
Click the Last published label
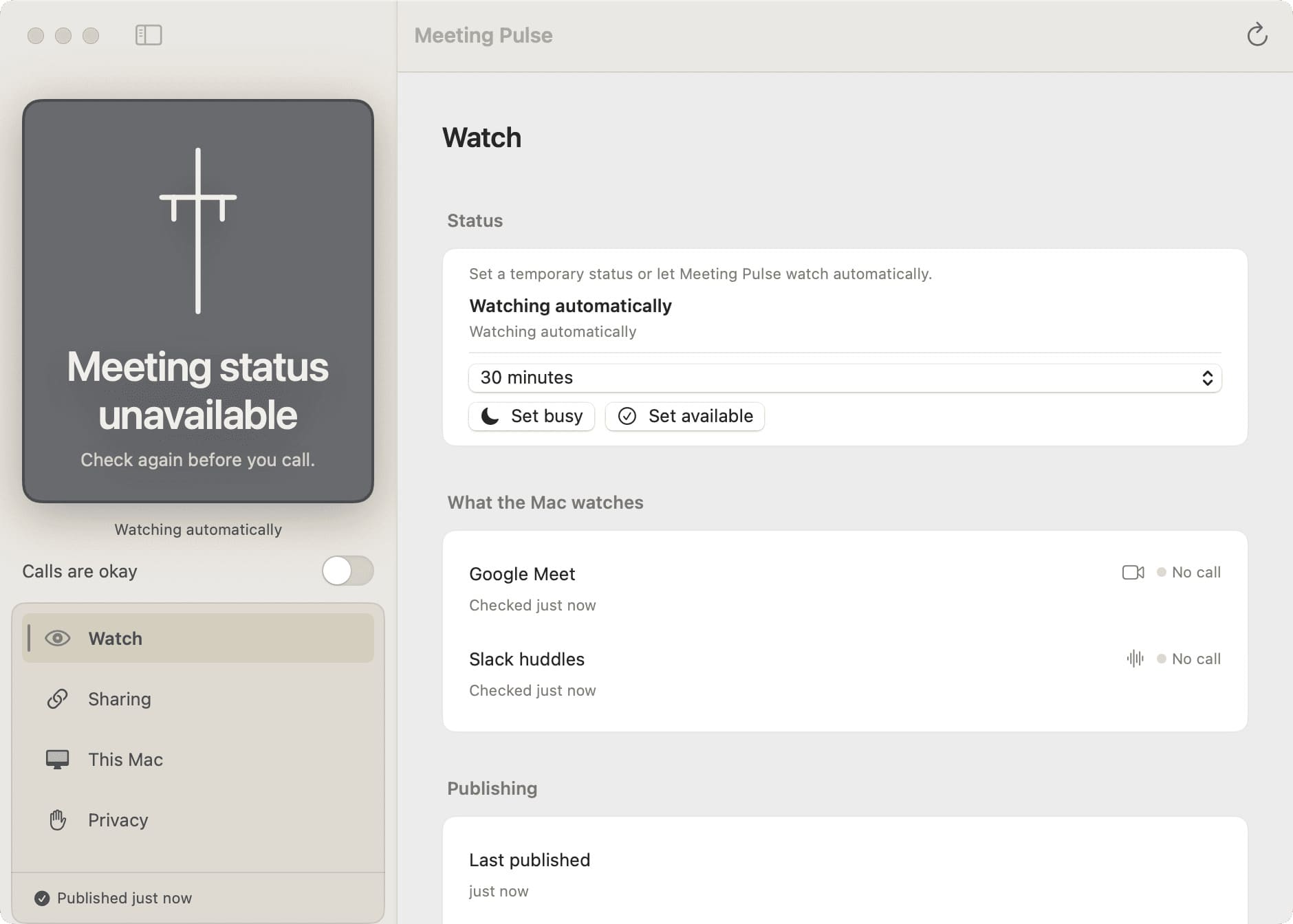[530, 860]
